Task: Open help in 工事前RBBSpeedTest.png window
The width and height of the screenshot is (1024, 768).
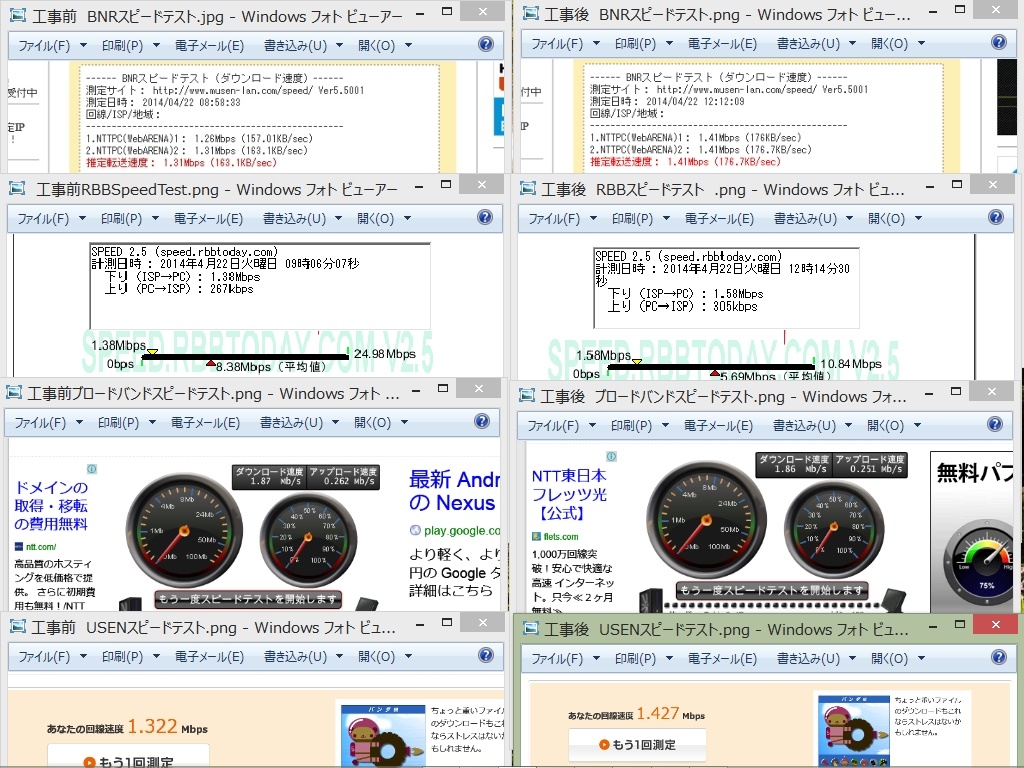Action: 485,217
